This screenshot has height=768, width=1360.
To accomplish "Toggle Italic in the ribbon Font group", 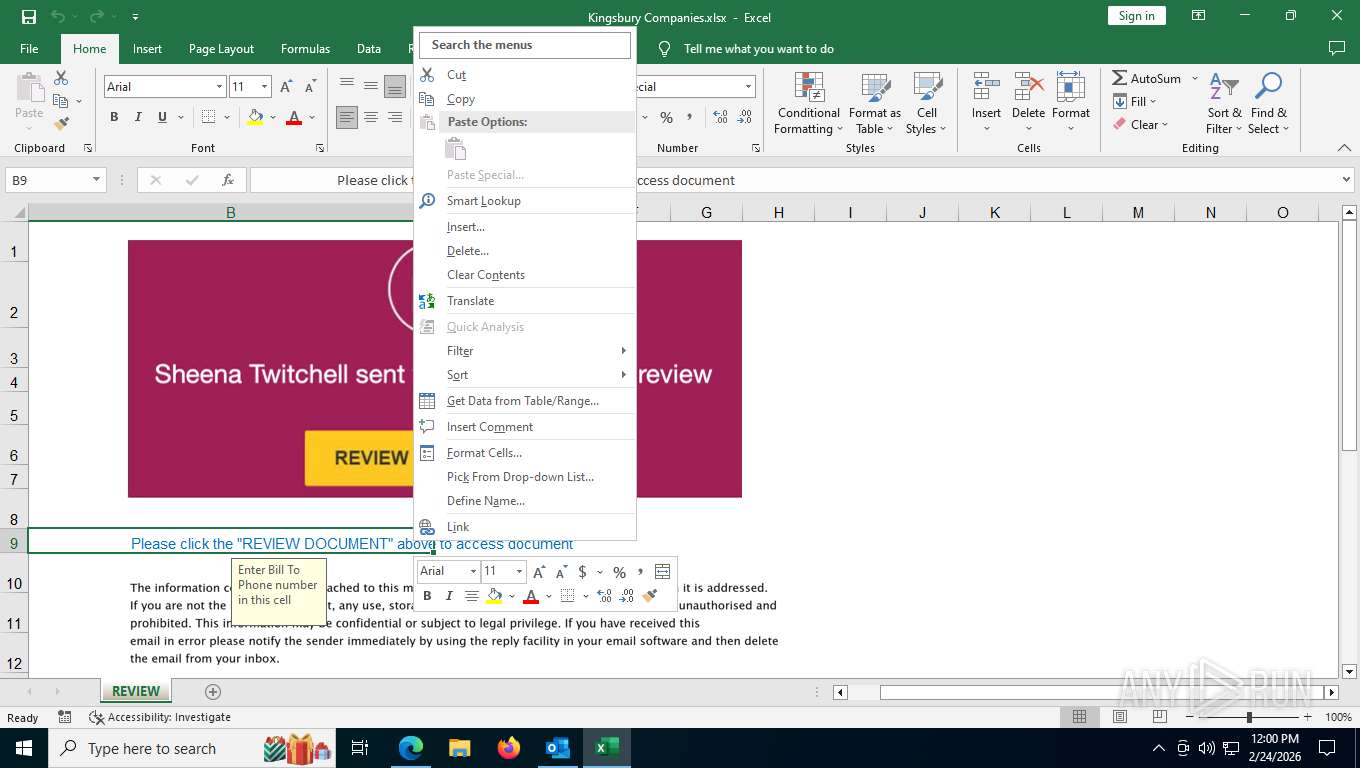I will click(138, 117).
